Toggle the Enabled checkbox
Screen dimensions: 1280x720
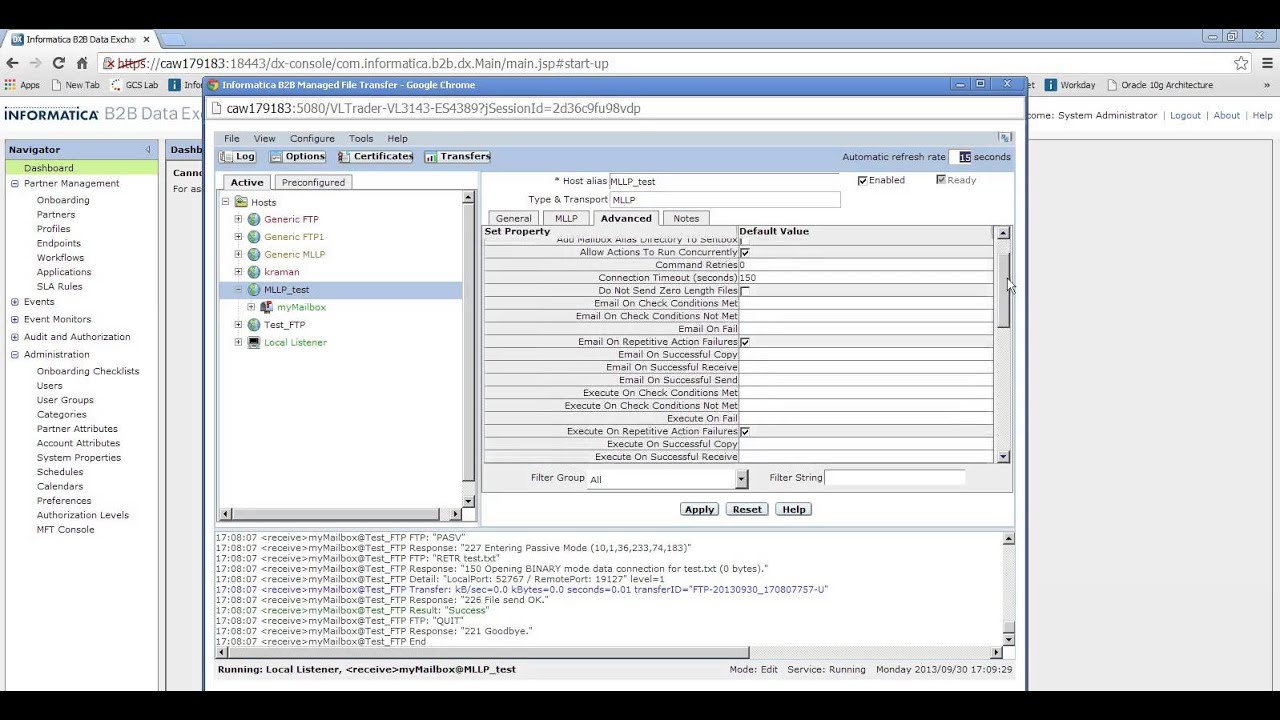(862, 181)
